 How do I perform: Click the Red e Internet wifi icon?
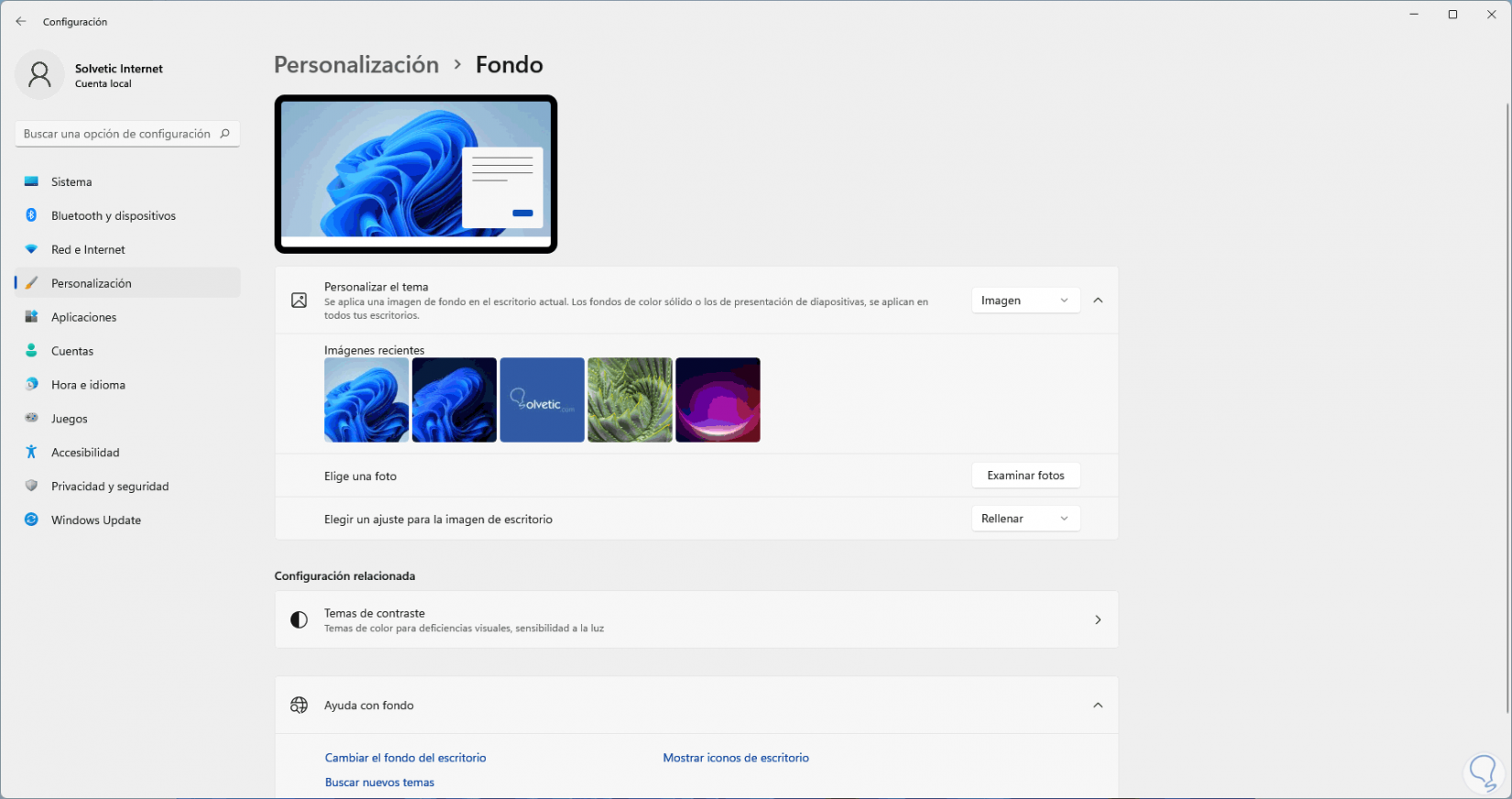pos(31,249)
